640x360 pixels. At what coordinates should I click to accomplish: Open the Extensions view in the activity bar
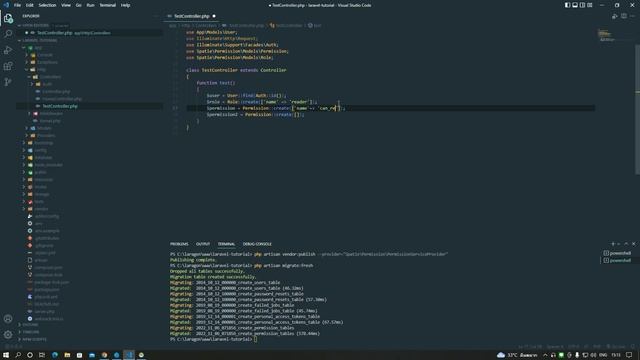click(x=8, y=66)
